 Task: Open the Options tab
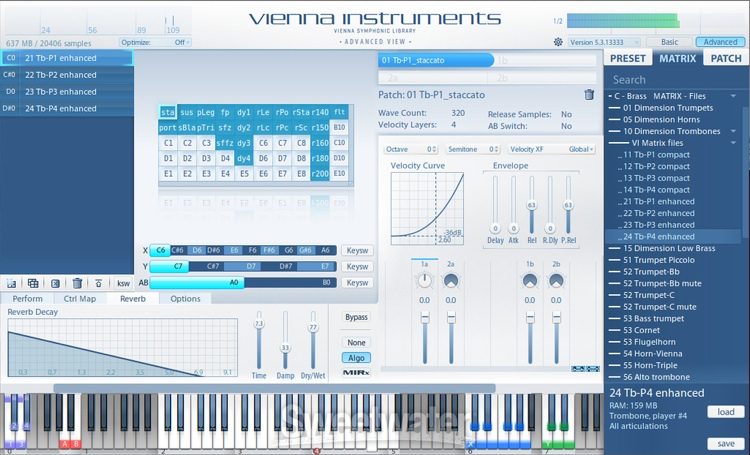pos(185,299)
